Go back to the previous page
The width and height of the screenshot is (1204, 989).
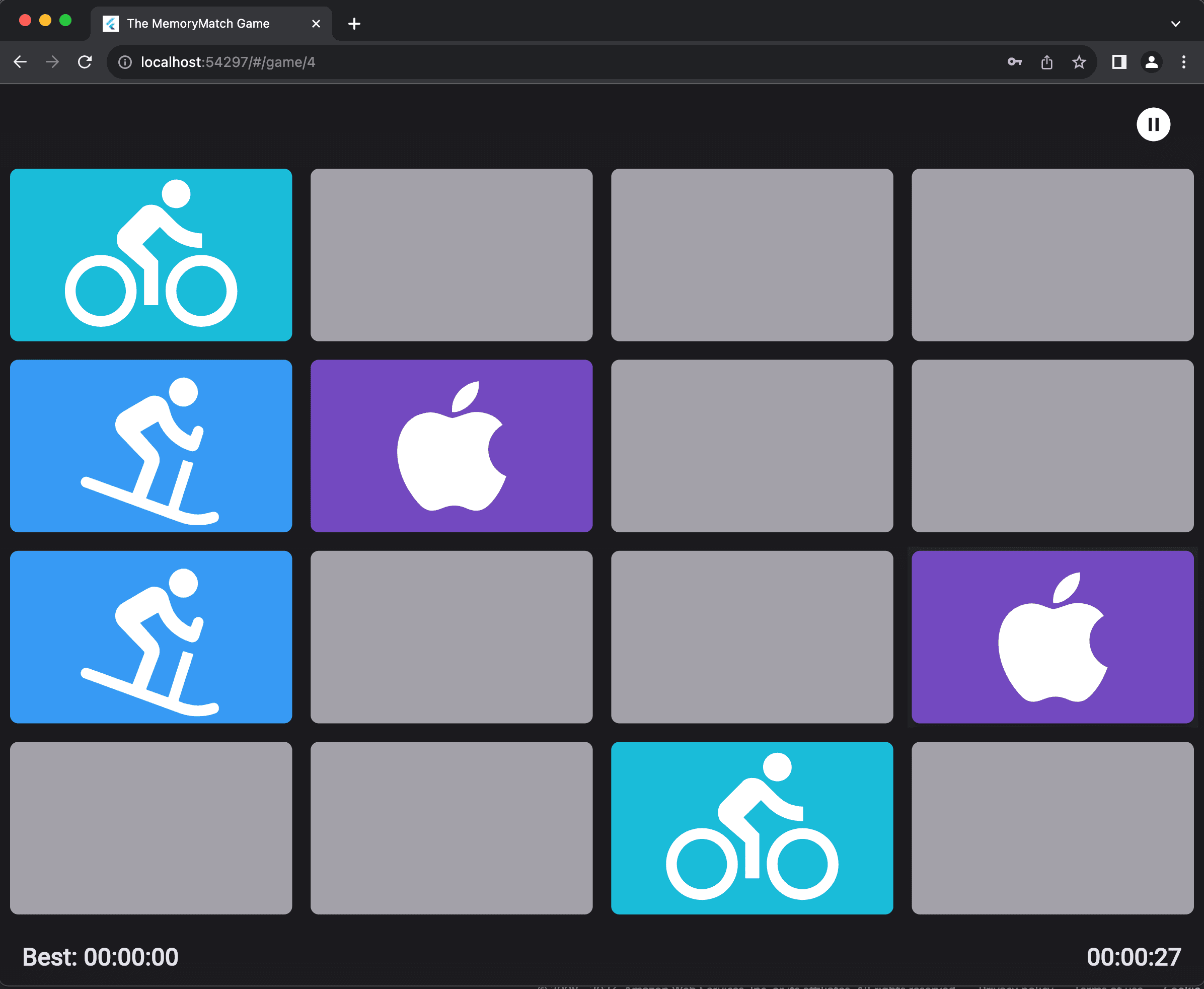[x=21, y=62]
